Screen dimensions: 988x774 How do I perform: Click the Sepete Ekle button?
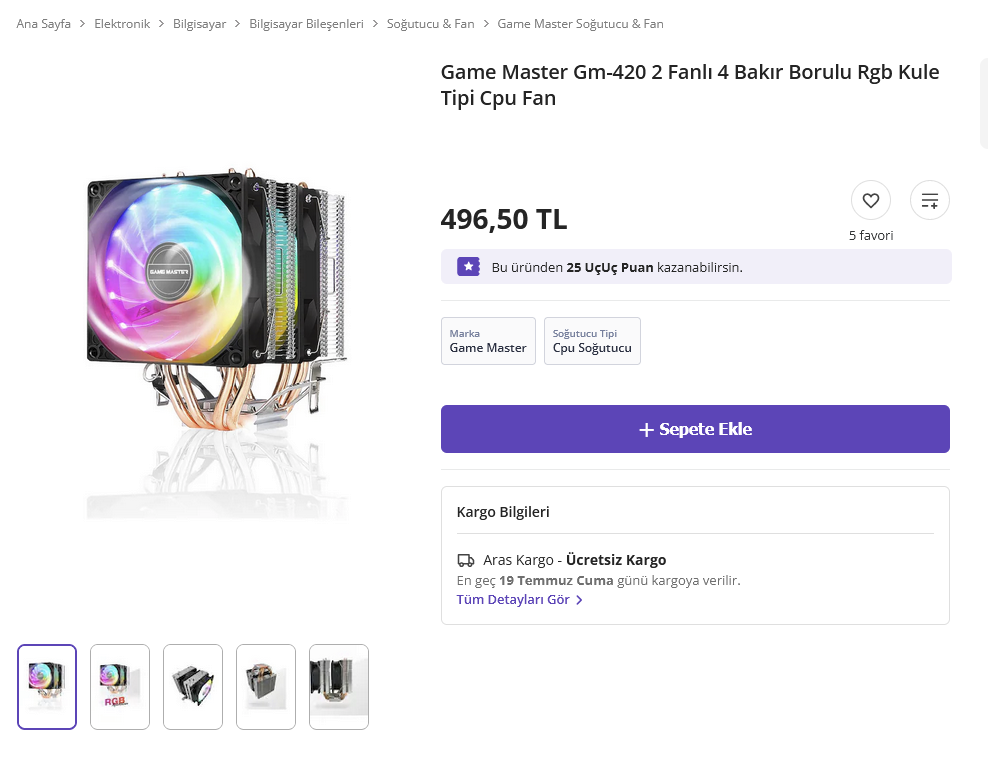(695, 429)
